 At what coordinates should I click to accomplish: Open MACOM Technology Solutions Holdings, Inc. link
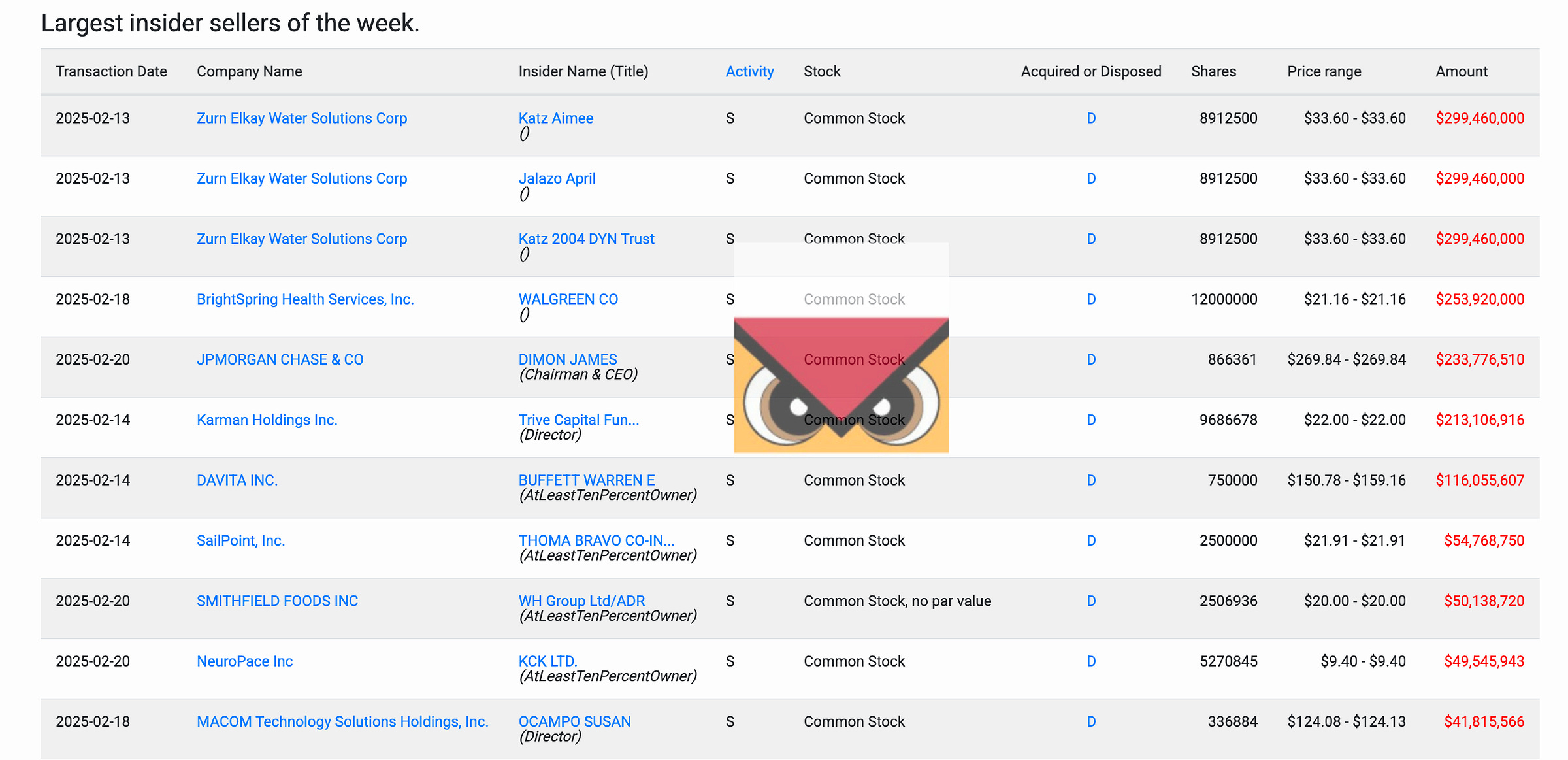click(342, 721)
